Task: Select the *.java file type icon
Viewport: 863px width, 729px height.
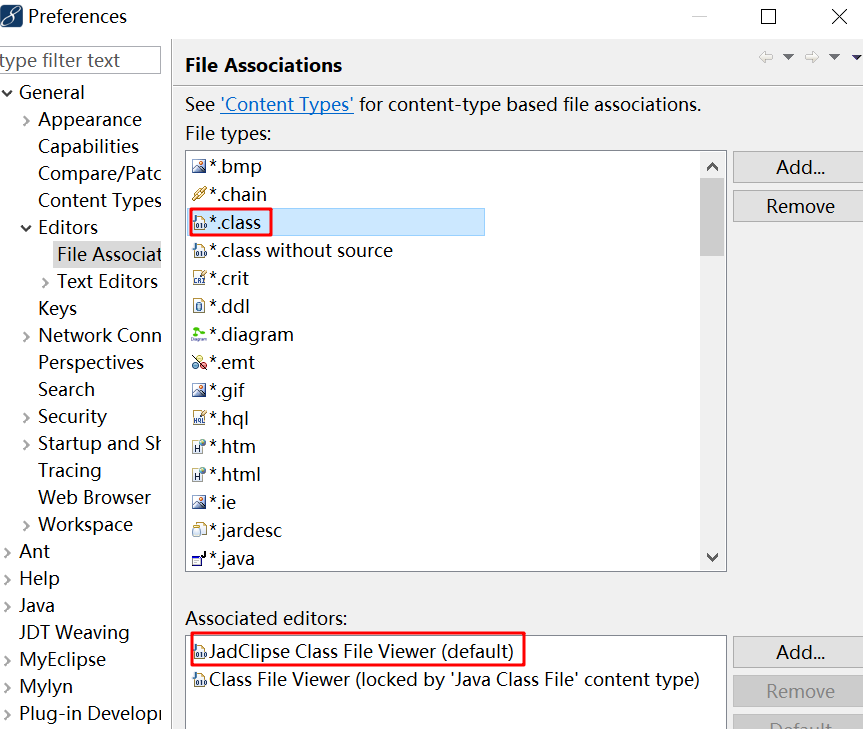Action: point(199,558)
